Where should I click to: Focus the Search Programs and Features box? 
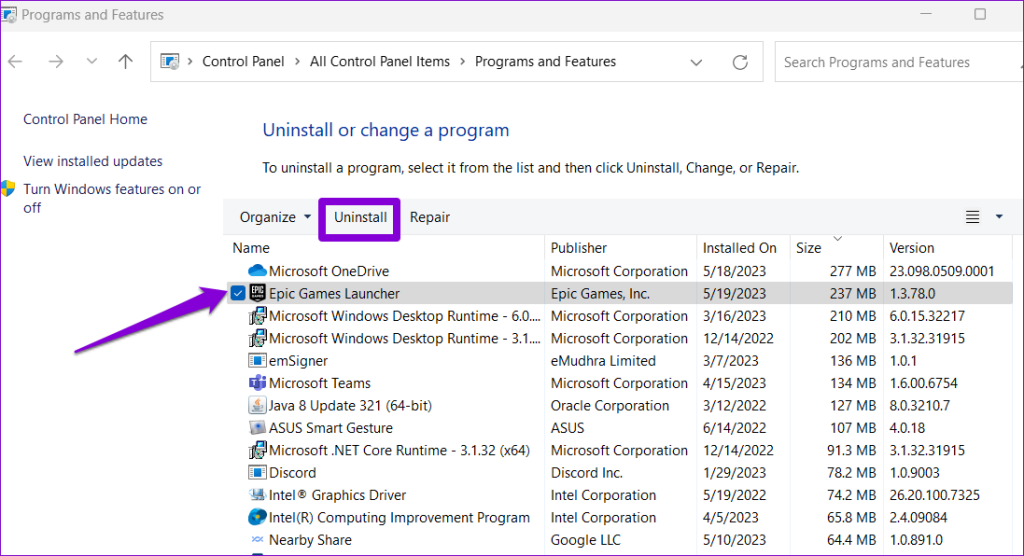(899, 62)
